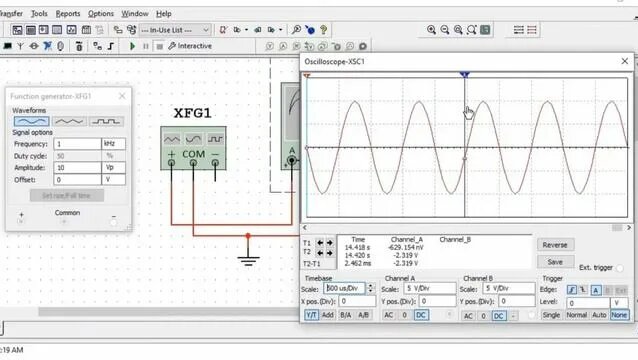Set trigger source to channel A
Screen dimensions: 638x360
(x=596, y=290)
